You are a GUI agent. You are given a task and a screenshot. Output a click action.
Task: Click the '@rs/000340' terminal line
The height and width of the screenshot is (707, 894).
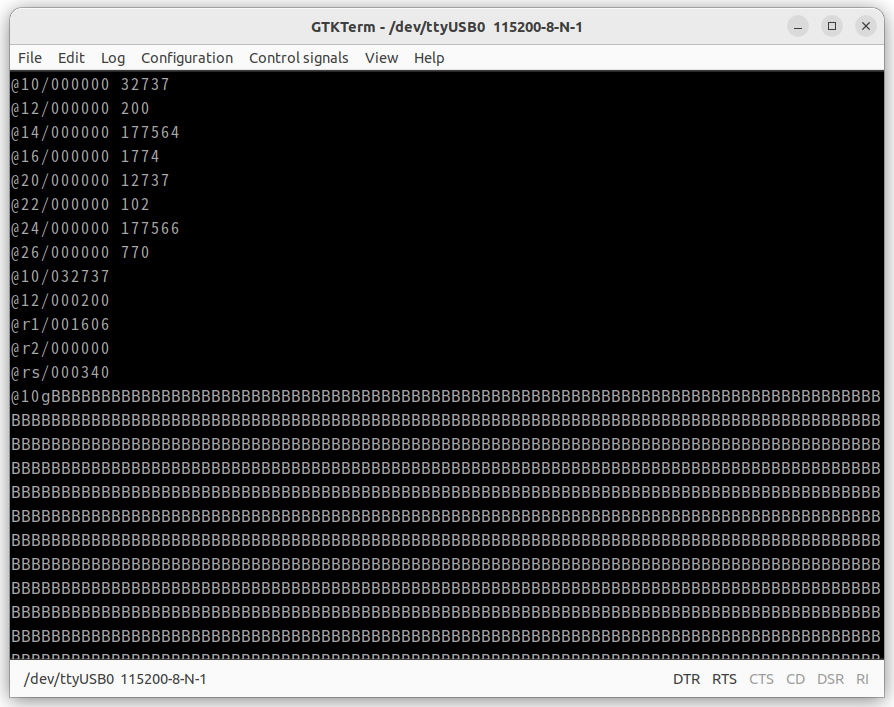pyautogui.click(x=61, y=372)
